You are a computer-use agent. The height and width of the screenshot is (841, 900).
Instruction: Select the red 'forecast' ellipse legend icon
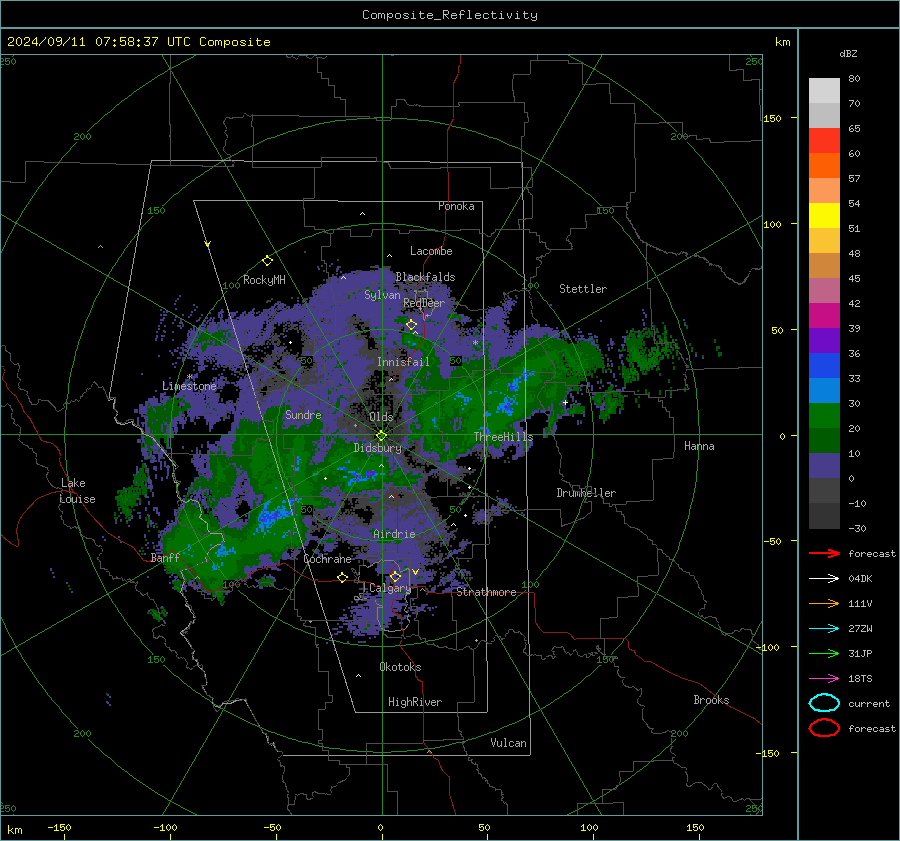click(824, 728)
